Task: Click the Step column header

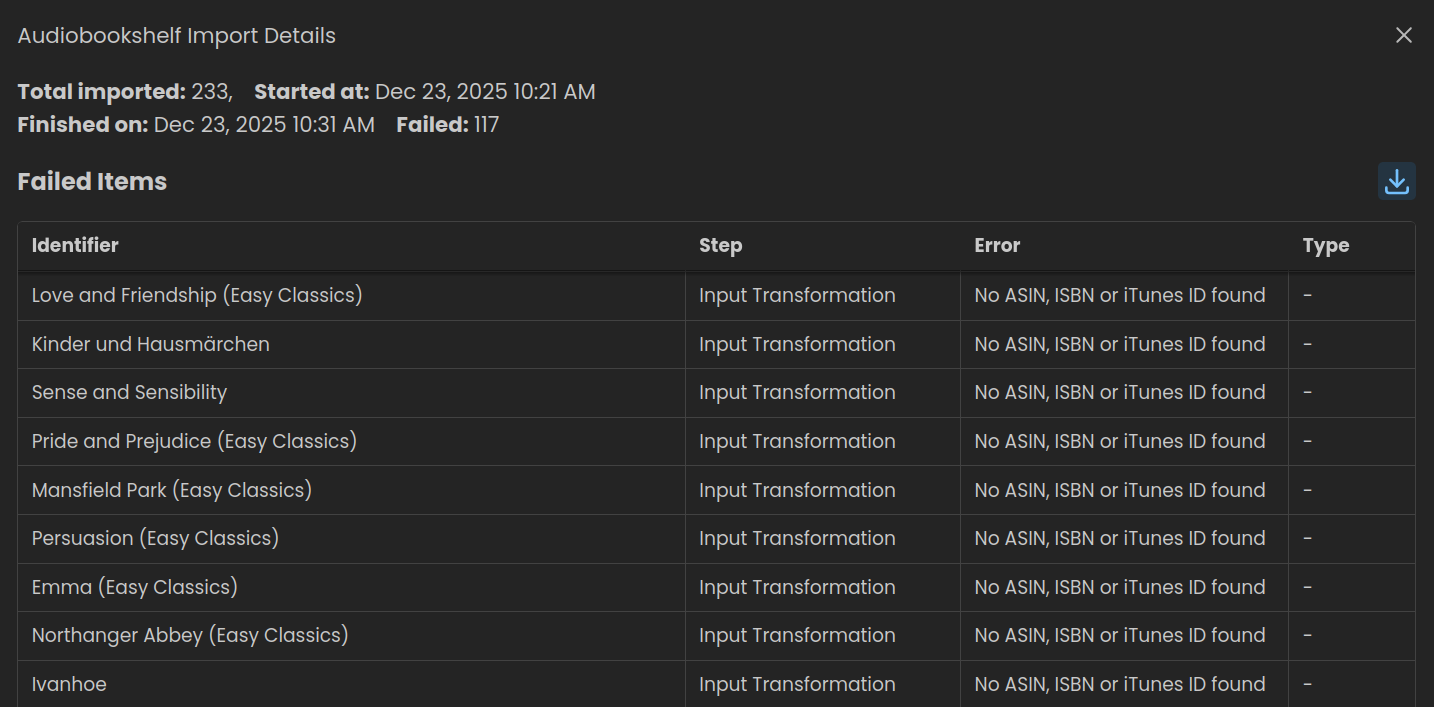Action: click(720, 246)
